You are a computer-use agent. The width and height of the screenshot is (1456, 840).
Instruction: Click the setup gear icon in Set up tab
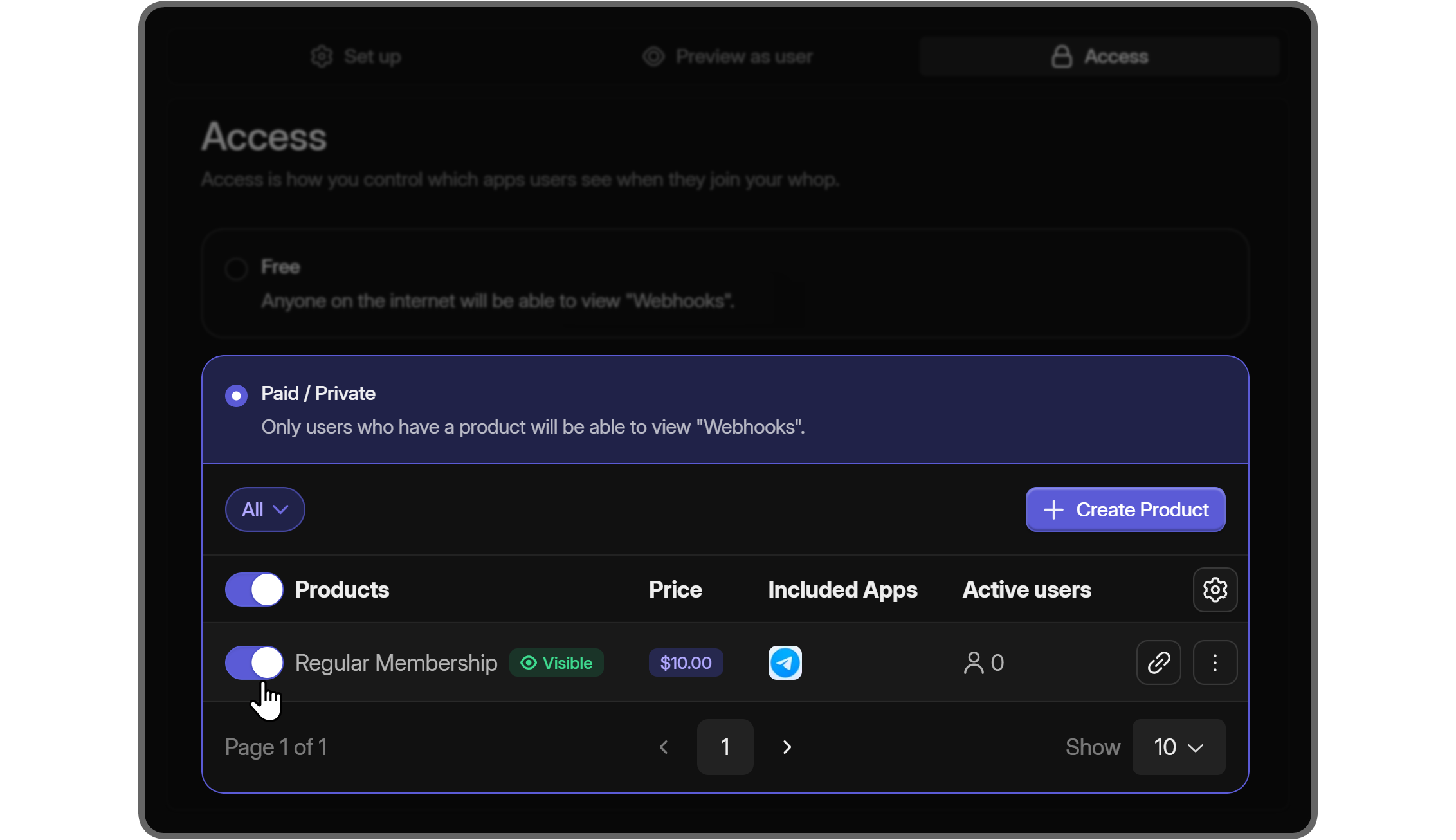(322, 56)
